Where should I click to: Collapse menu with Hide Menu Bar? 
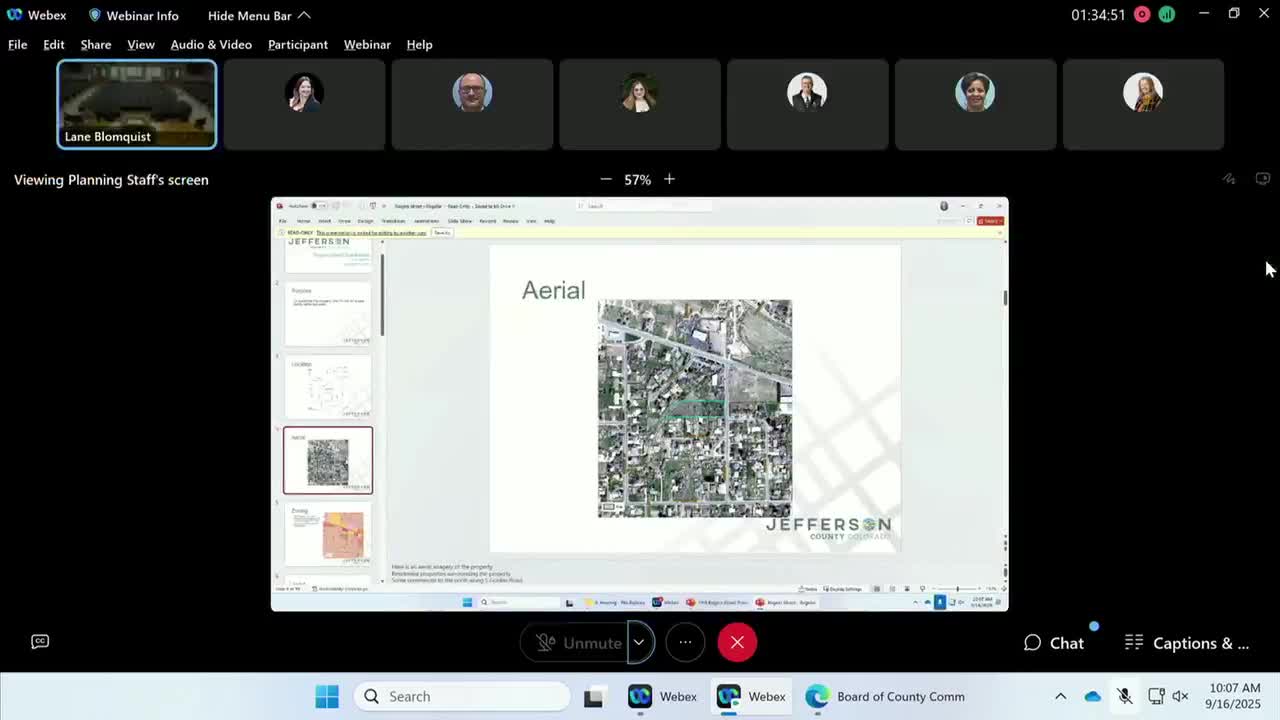coord(259,15)
